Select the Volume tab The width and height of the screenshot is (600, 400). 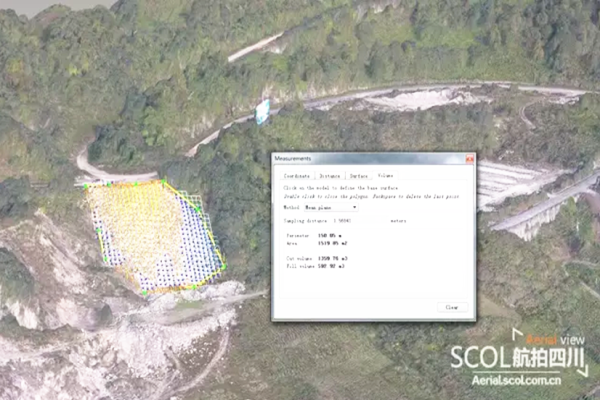(385, 175)
